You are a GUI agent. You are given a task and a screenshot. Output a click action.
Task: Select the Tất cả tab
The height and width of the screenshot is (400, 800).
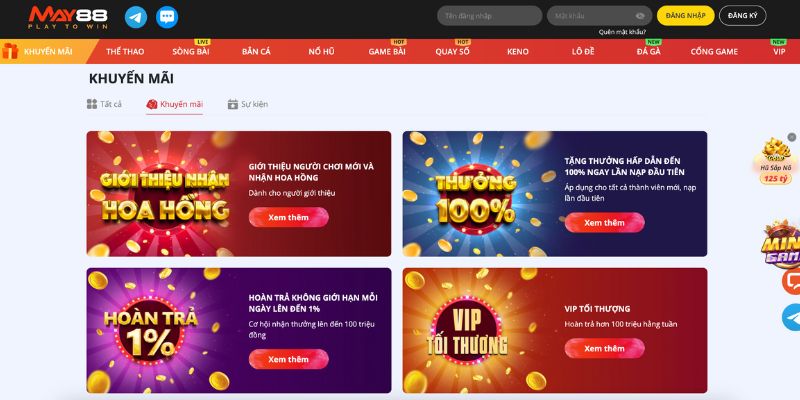coord(104,104)
